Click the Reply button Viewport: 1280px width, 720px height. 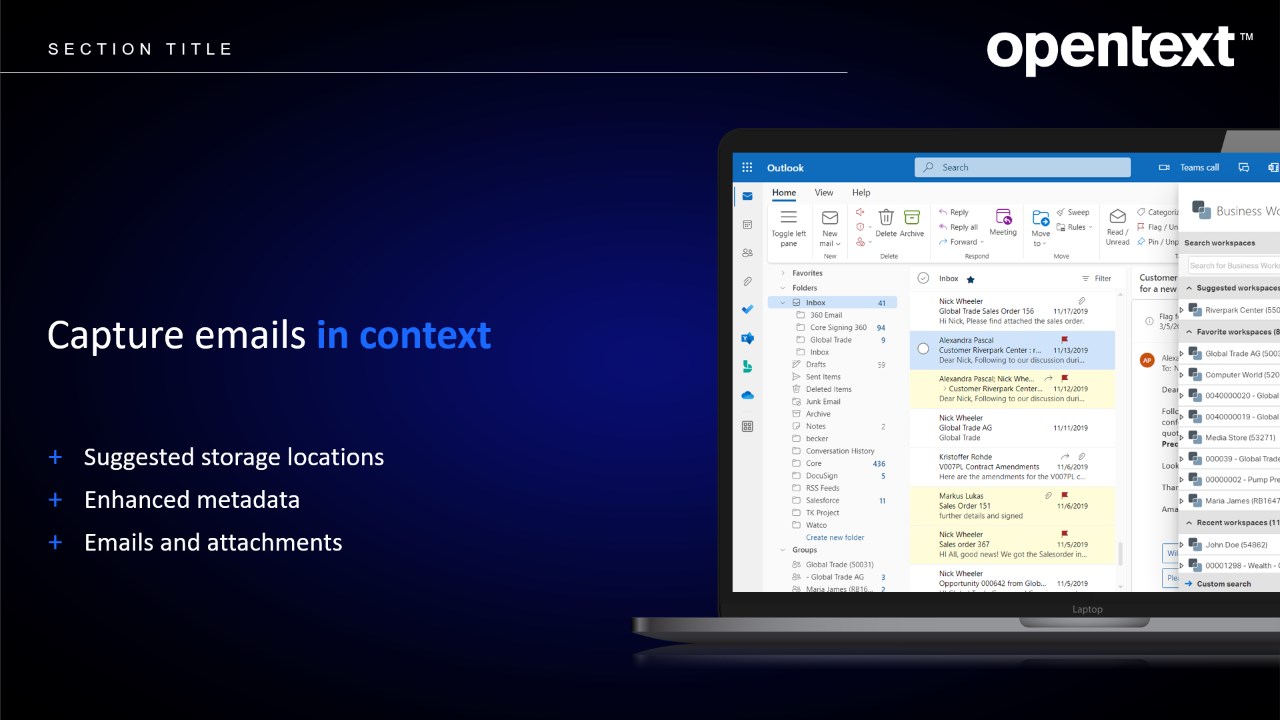[954, 212]
